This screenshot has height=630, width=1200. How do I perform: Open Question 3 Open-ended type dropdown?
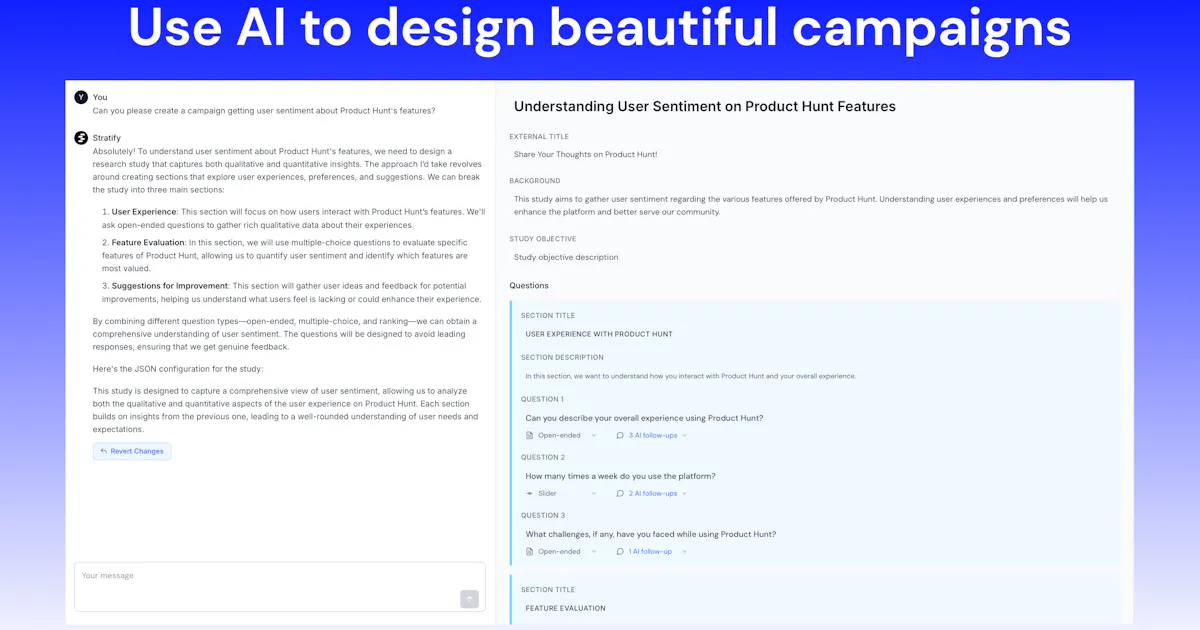point(561,551)
